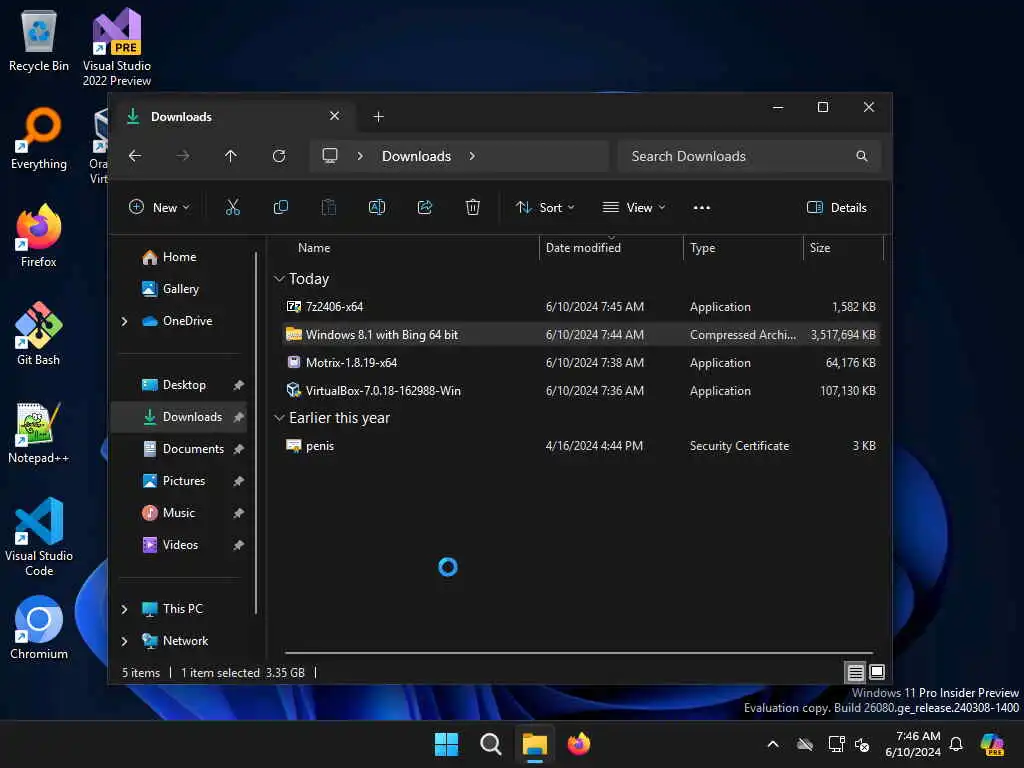1024x768 pixels.
Task: Open Visual Studio 2022 Preview shortcut
Action: pyautogui.click(x=117, y=47)
